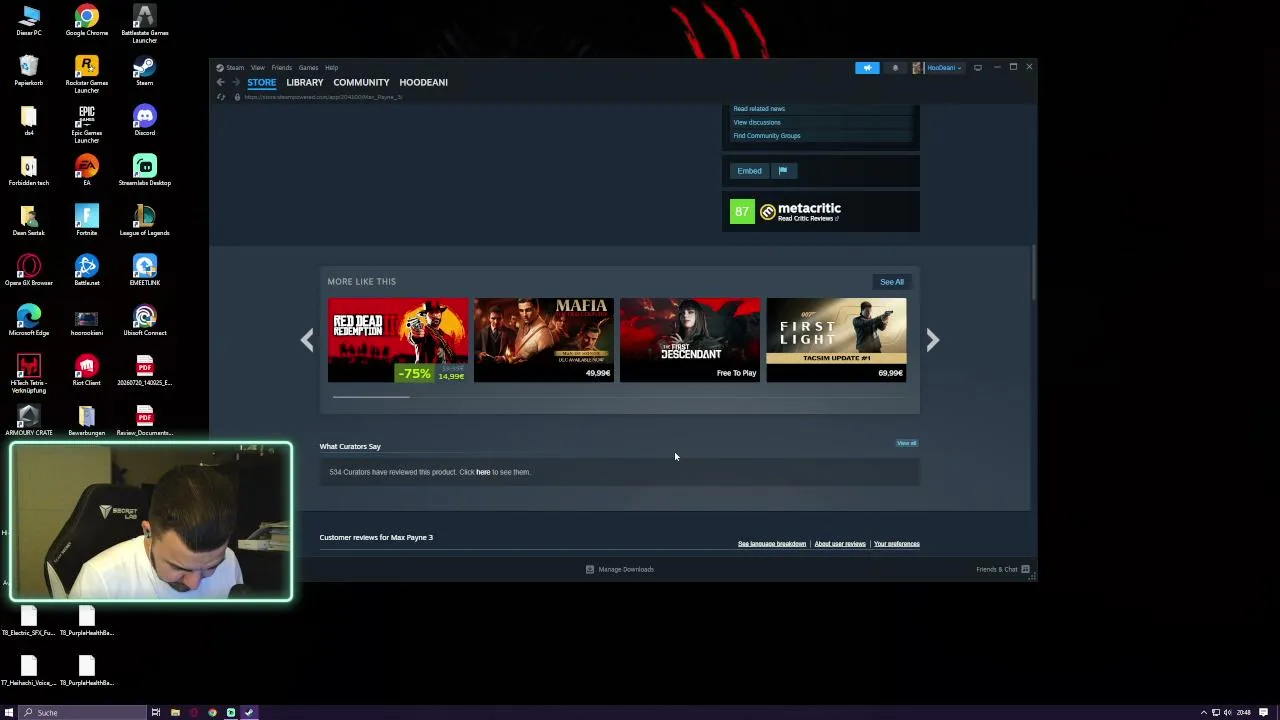Select Papierkorb recycle bin icon
Image resolution: width=1280 pixels, height=720 pixels.
pos(29,71)
